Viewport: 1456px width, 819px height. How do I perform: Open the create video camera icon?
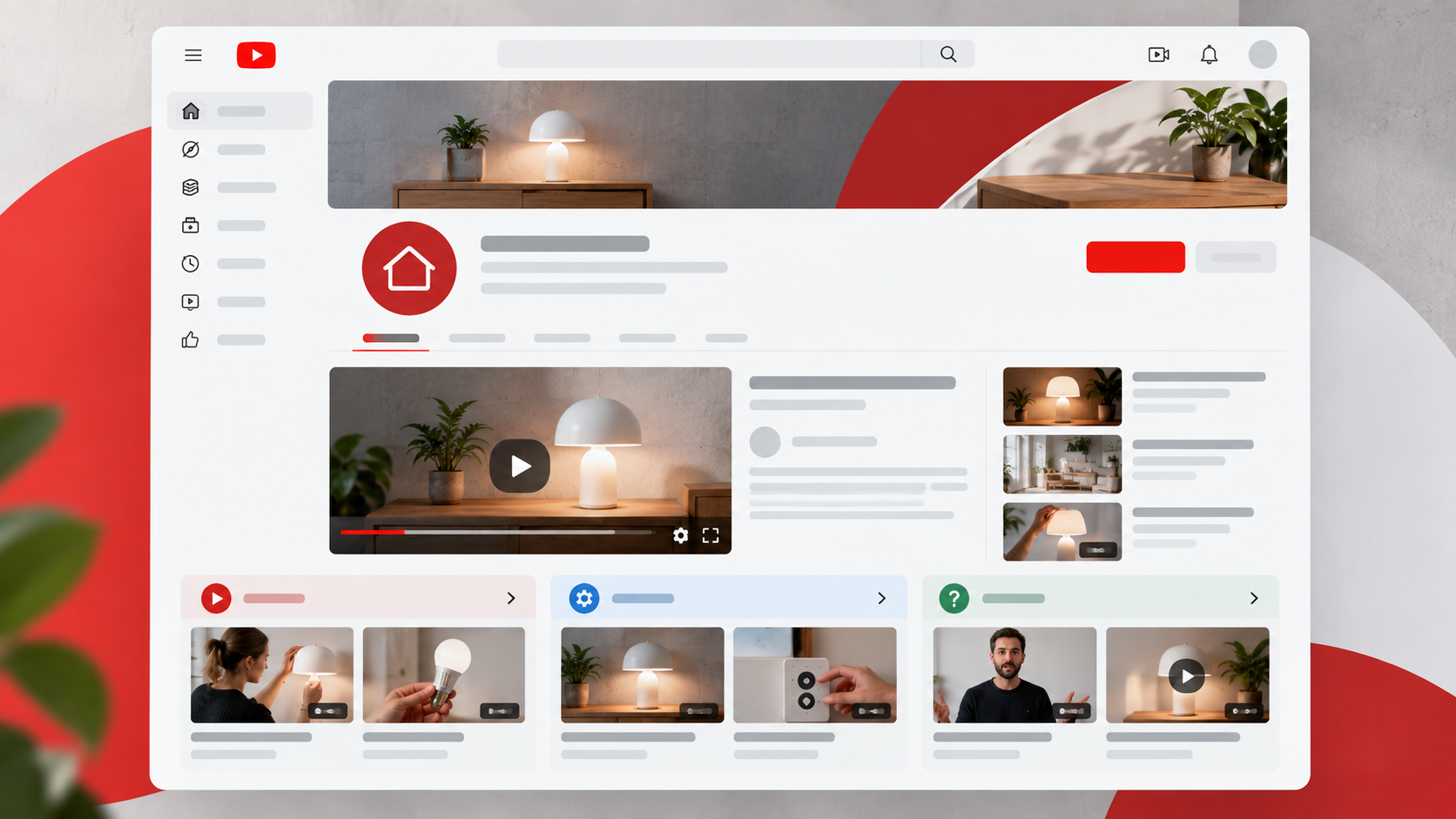[x=1158, y=55]
